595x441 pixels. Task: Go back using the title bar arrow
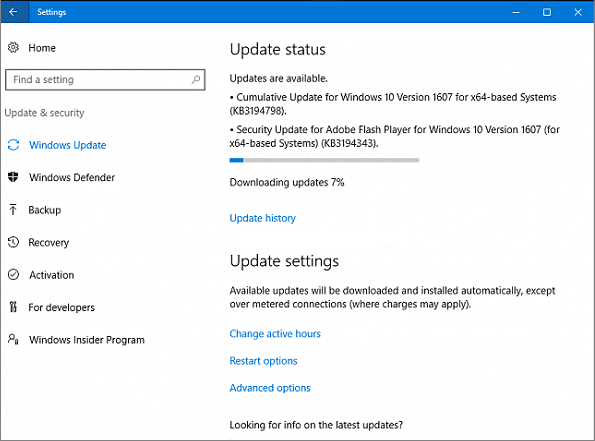[x=14, y=12]
